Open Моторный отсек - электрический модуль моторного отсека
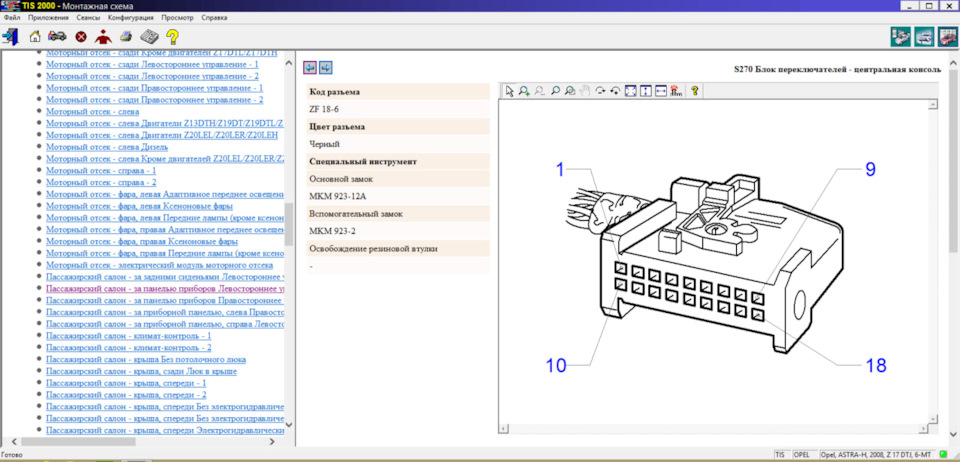This screenshot has width=960, height=462. 159,265
